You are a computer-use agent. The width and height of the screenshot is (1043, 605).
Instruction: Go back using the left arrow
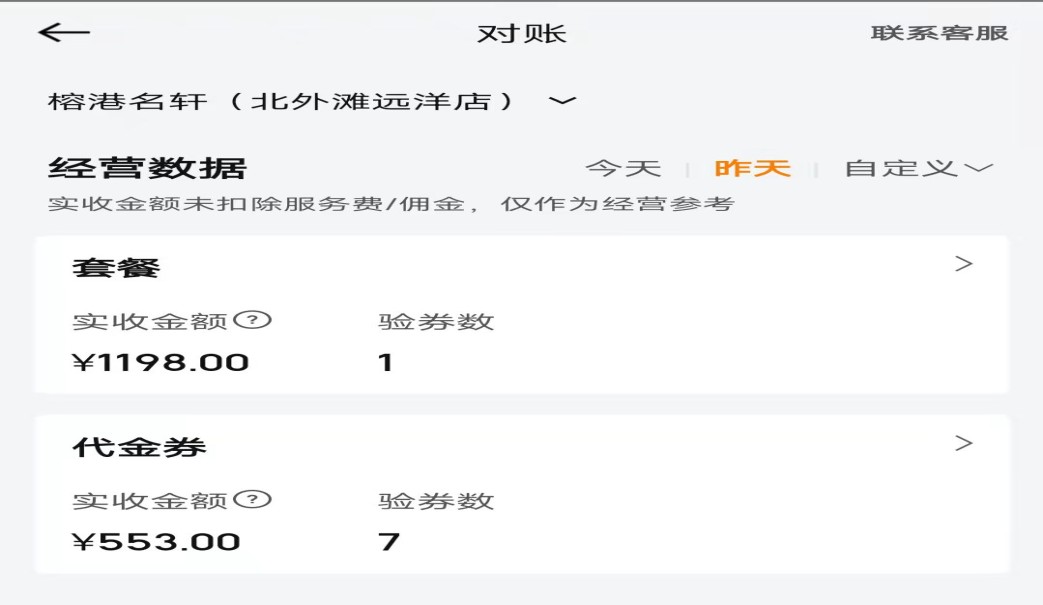click(64, 33)
